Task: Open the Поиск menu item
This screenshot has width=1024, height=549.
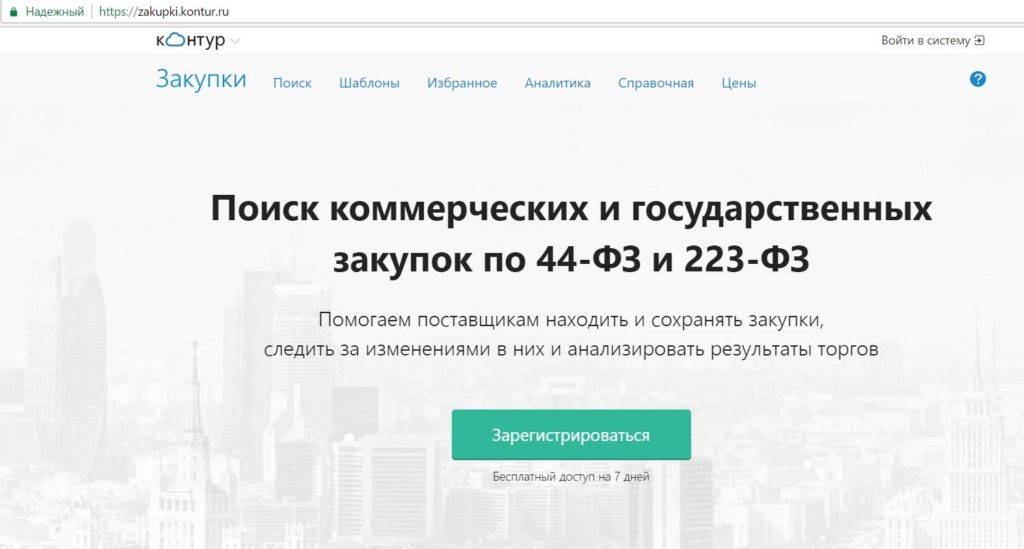Action: [292, 83]
